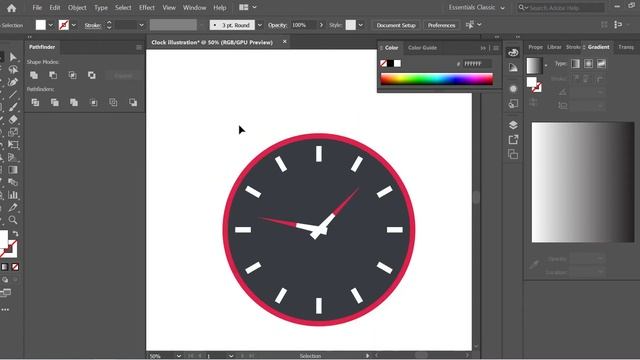Set toolbar paint mode to None
The width and height of the screenshot is (640, 360).
click(15, 267)
